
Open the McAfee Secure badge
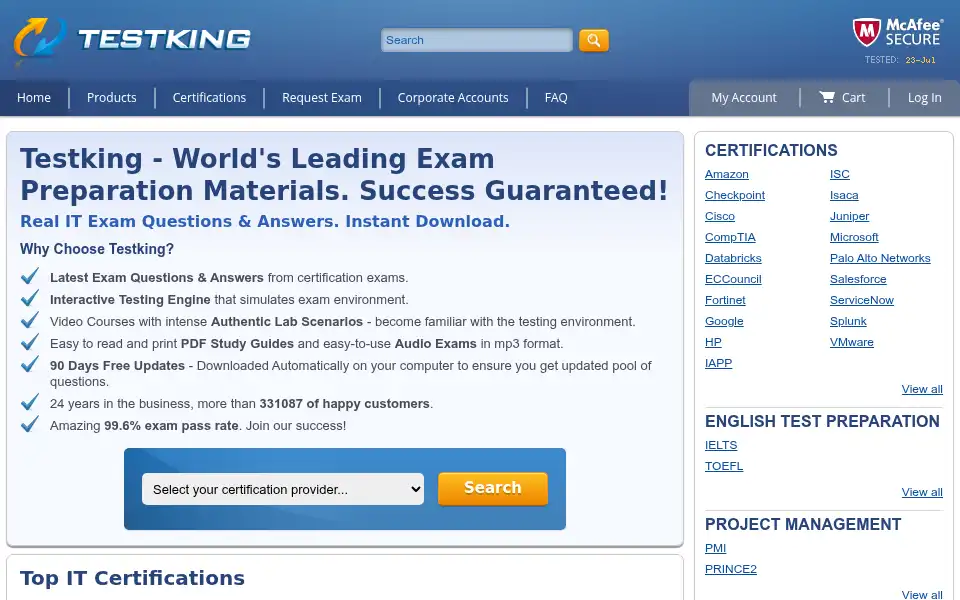click(x=898, y=40)
